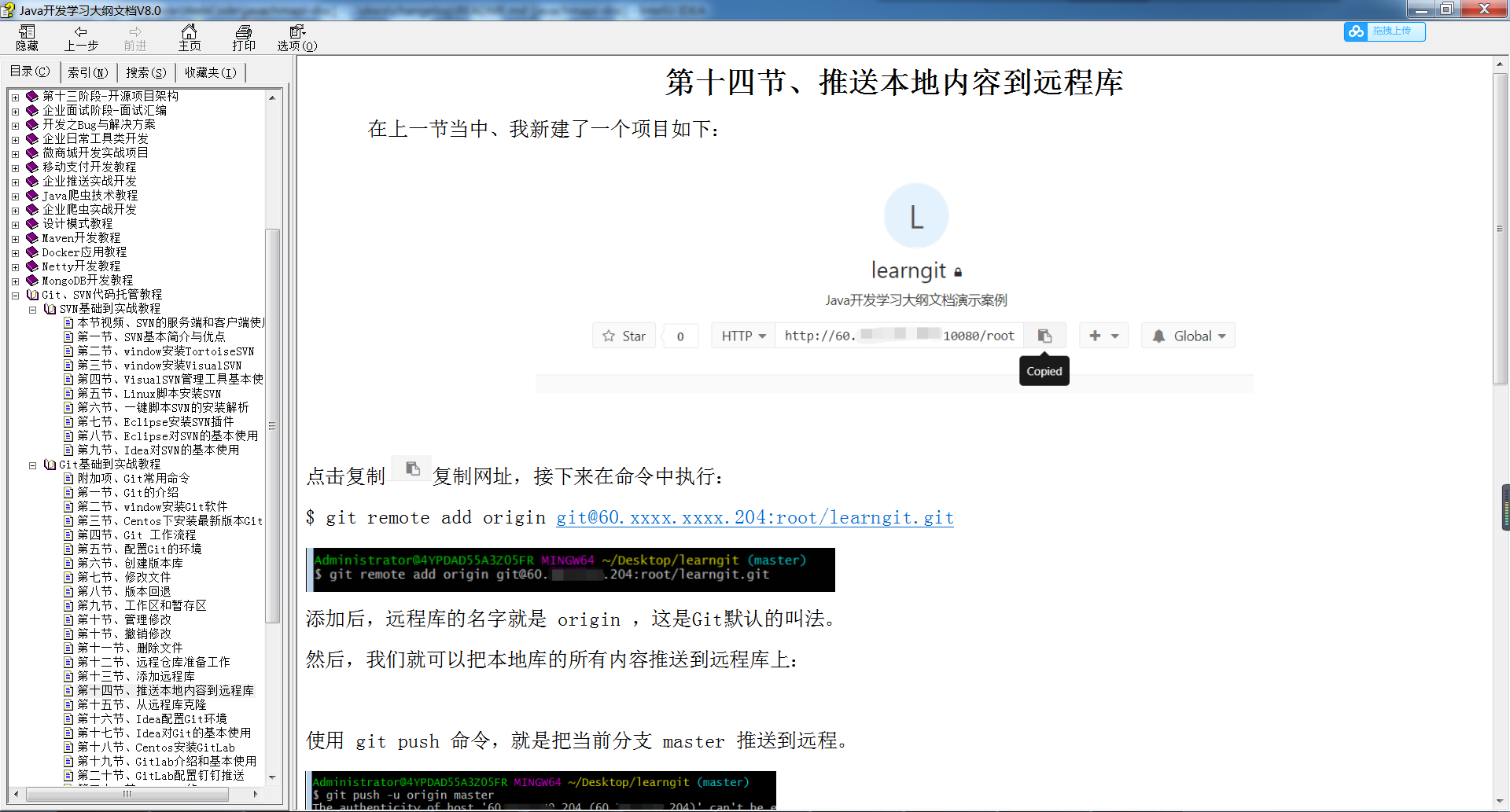The height and width of the screenshot is (812, 1510).
Task: Click the open-book icon of SVN基础到实战教程
Action: click(50, 308)
